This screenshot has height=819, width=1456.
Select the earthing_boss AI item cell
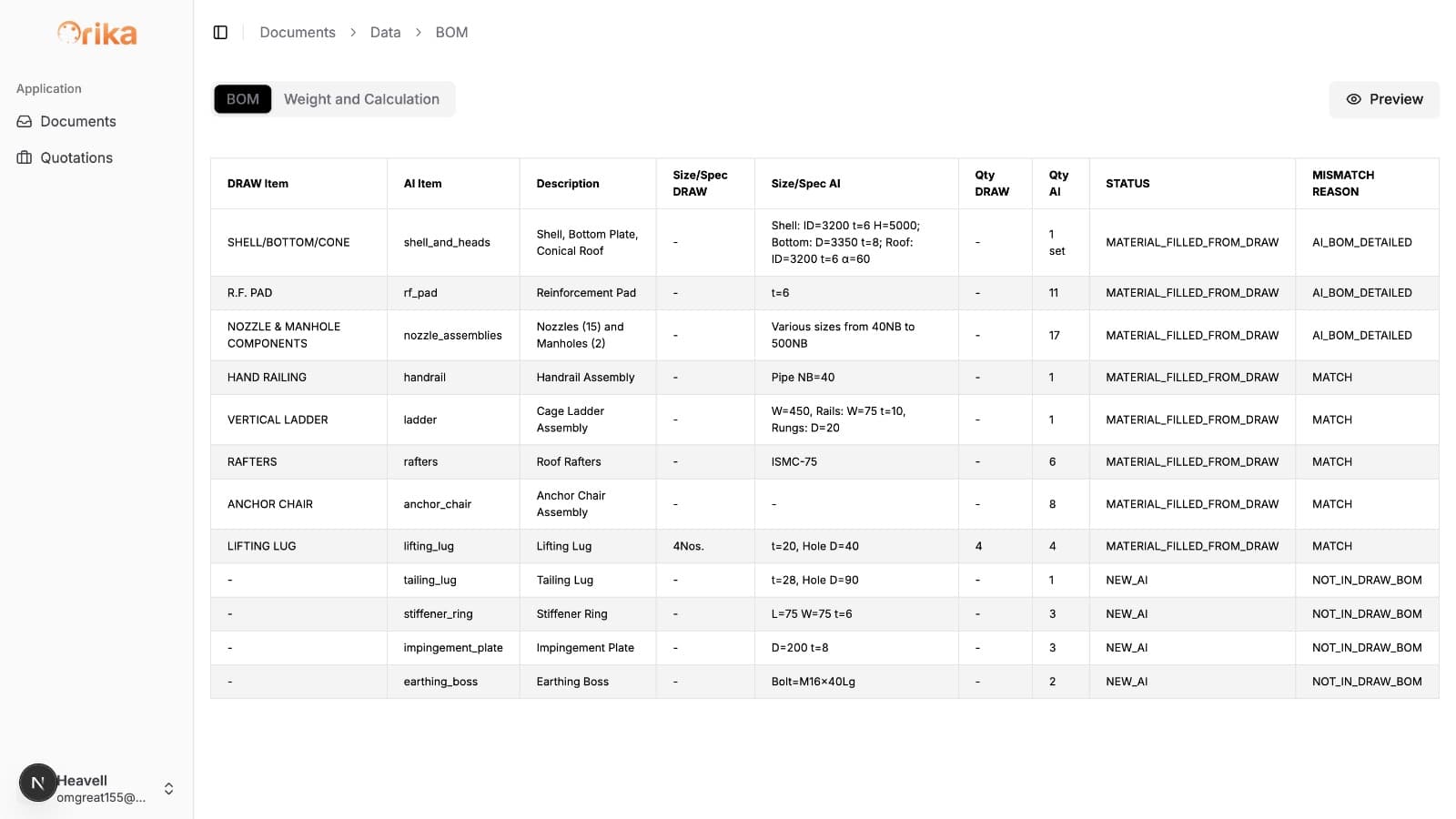pyautogui.click(x=440, y=682)
